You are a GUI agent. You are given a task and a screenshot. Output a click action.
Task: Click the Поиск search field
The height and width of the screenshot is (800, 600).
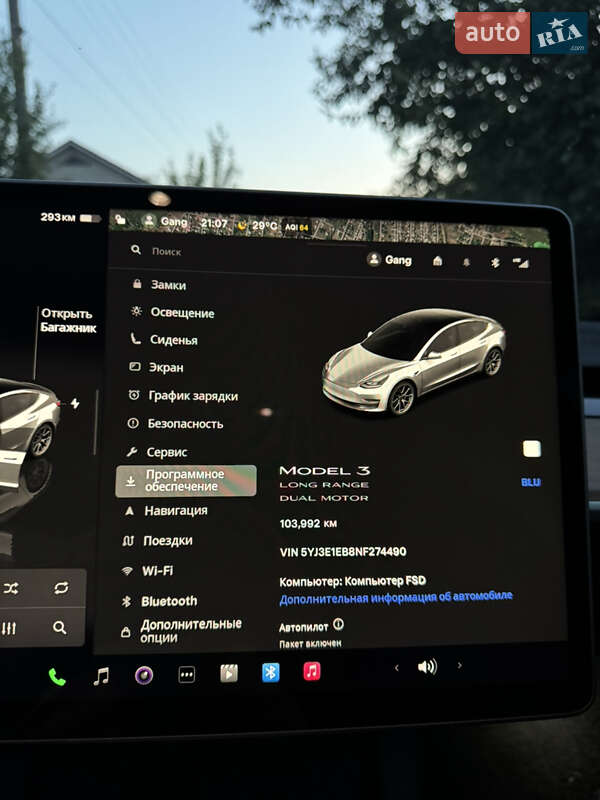click(x=167, y=251)
